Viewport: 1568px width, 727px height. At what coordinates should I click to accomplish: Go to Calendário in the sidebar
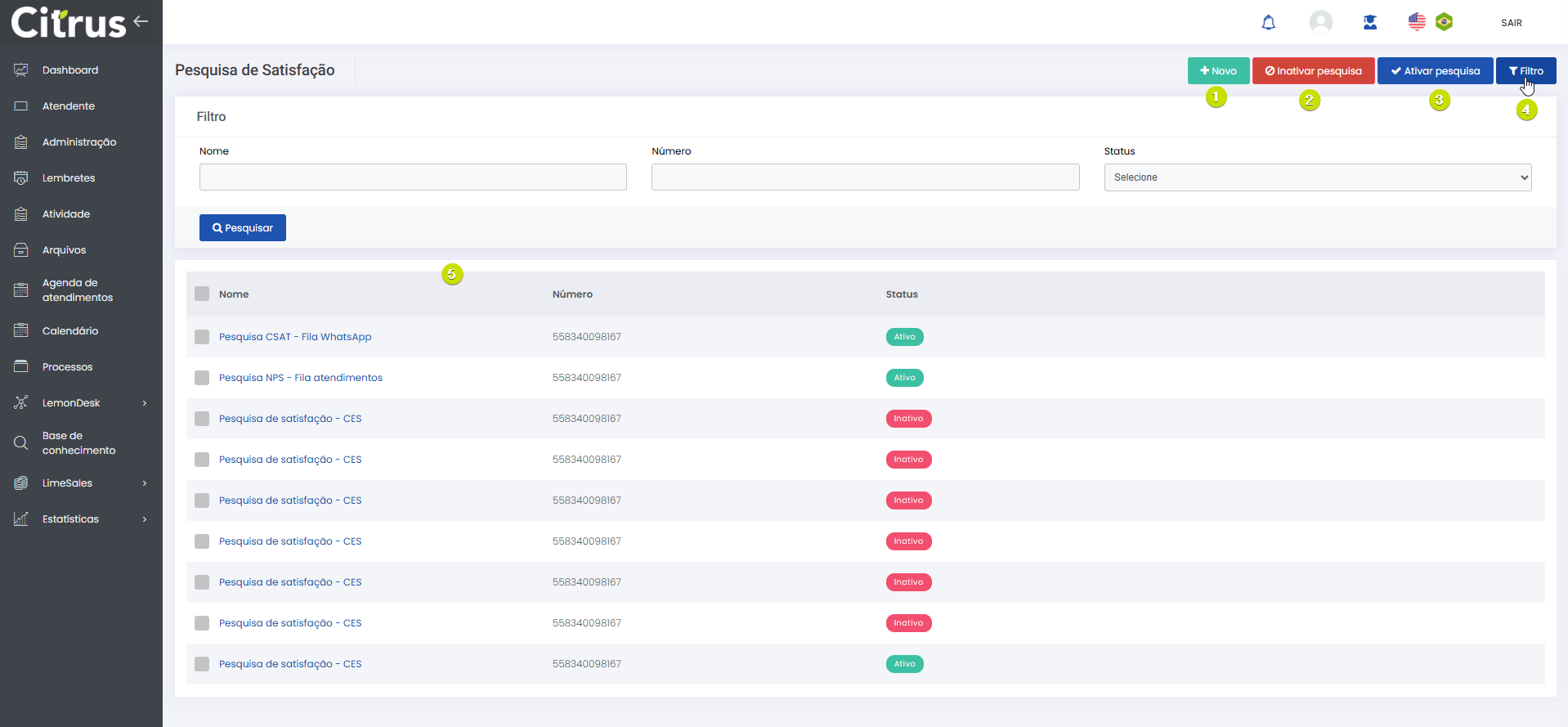click(70, 331)
